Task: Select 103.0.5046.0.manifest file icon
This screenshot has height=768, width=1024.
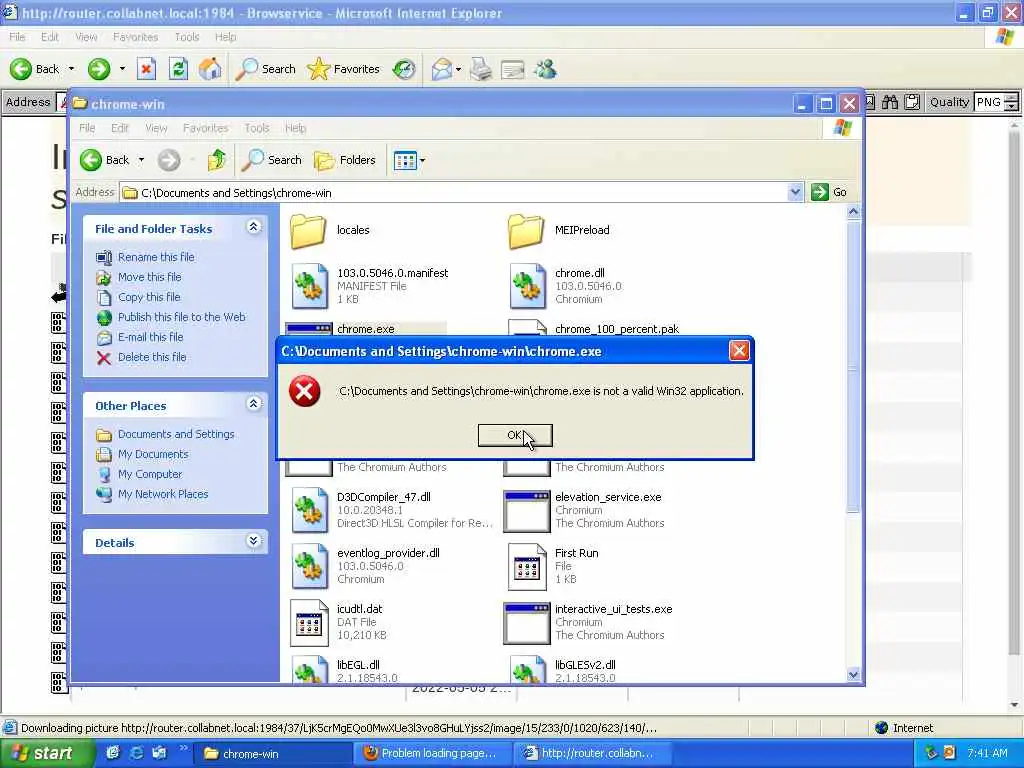Action: pos(310,286)
